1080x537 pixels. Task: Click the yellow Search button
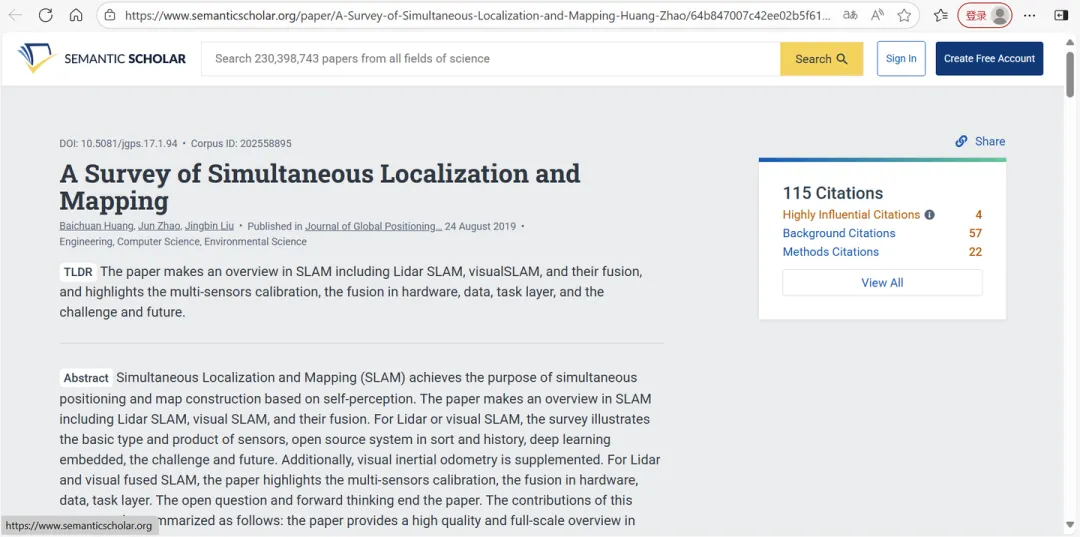click(x=821, y=59)
